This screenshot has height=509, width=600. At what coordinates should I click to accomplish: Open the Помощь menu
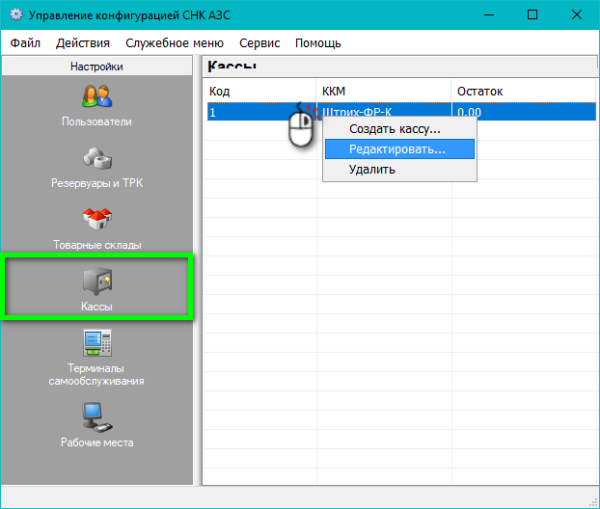pos(318,43)
